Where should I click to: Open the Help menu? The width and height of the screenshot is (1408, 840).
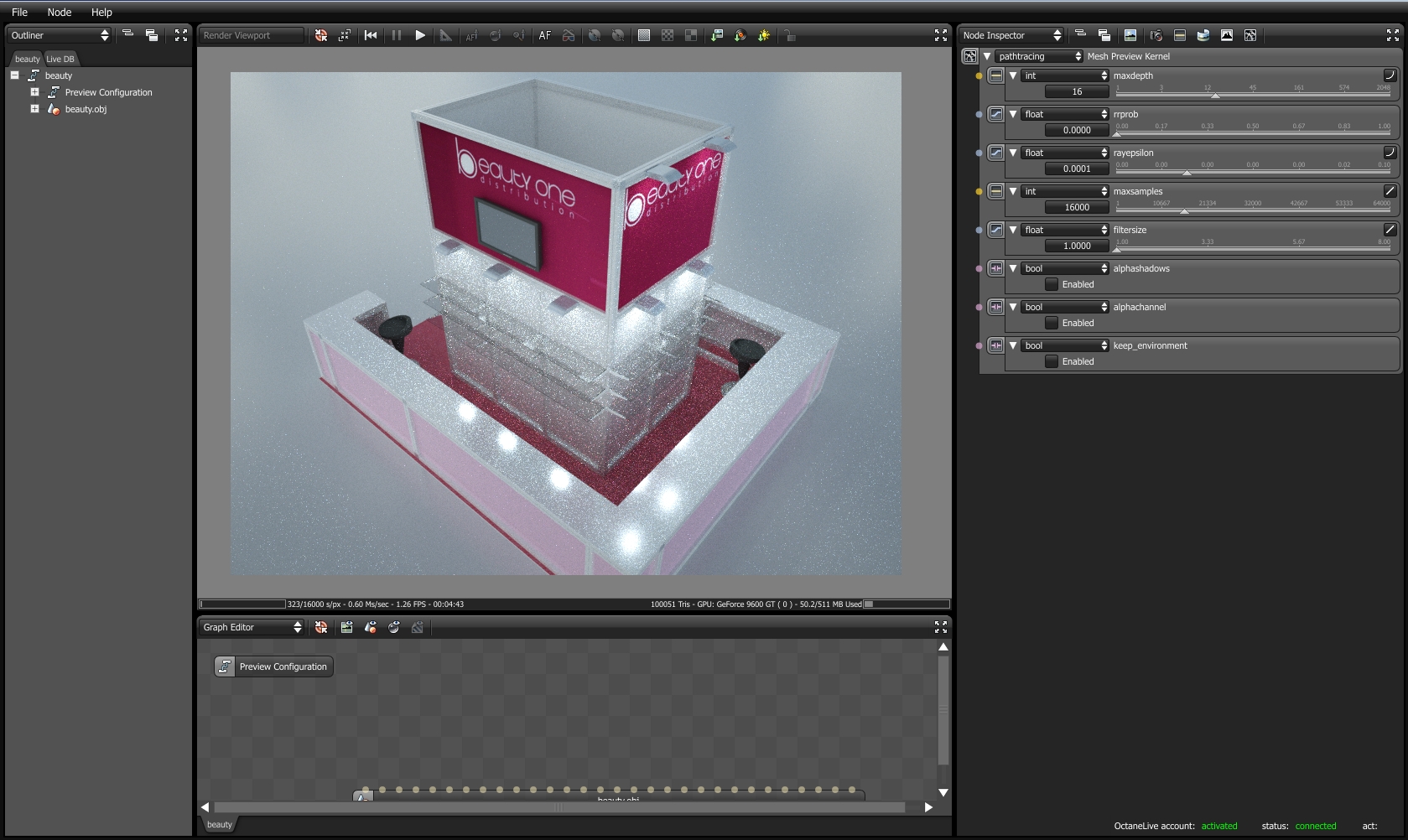pos(101,13)
